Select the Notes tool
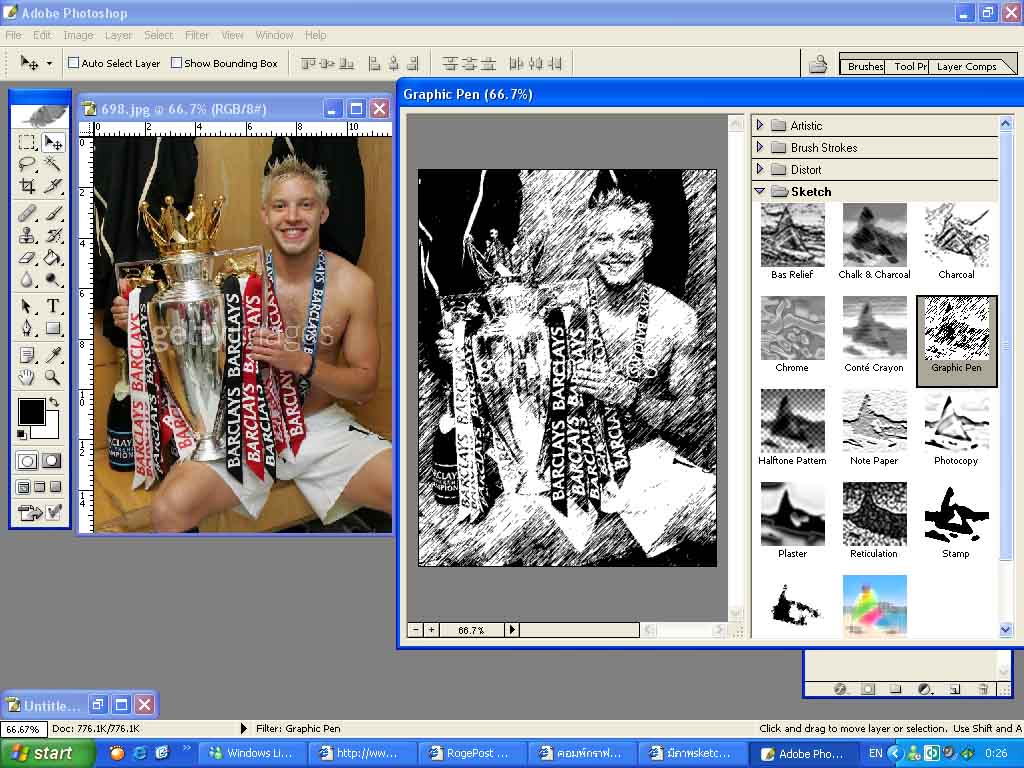Image resolution: width=1024 pixels, height=768 pixels. click(x=27, y=355)
